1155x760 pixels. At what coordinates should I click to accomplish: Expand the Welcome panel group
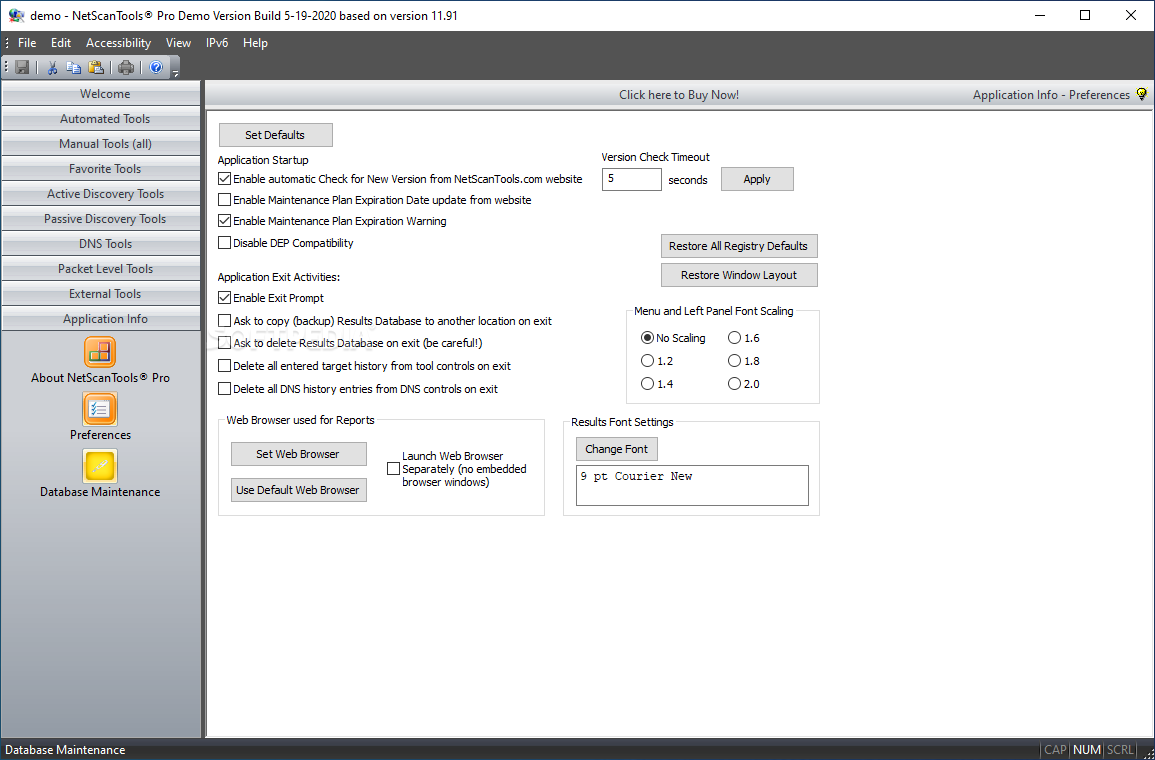[x=101, y=94]
